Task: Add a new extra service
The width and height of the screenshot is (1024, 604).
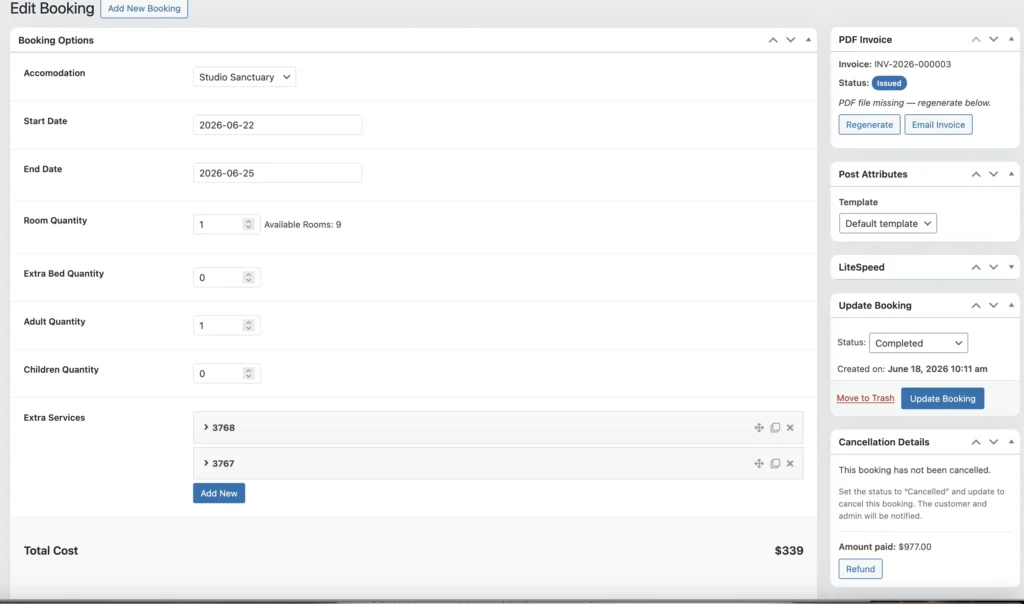Action: point(219,493)
